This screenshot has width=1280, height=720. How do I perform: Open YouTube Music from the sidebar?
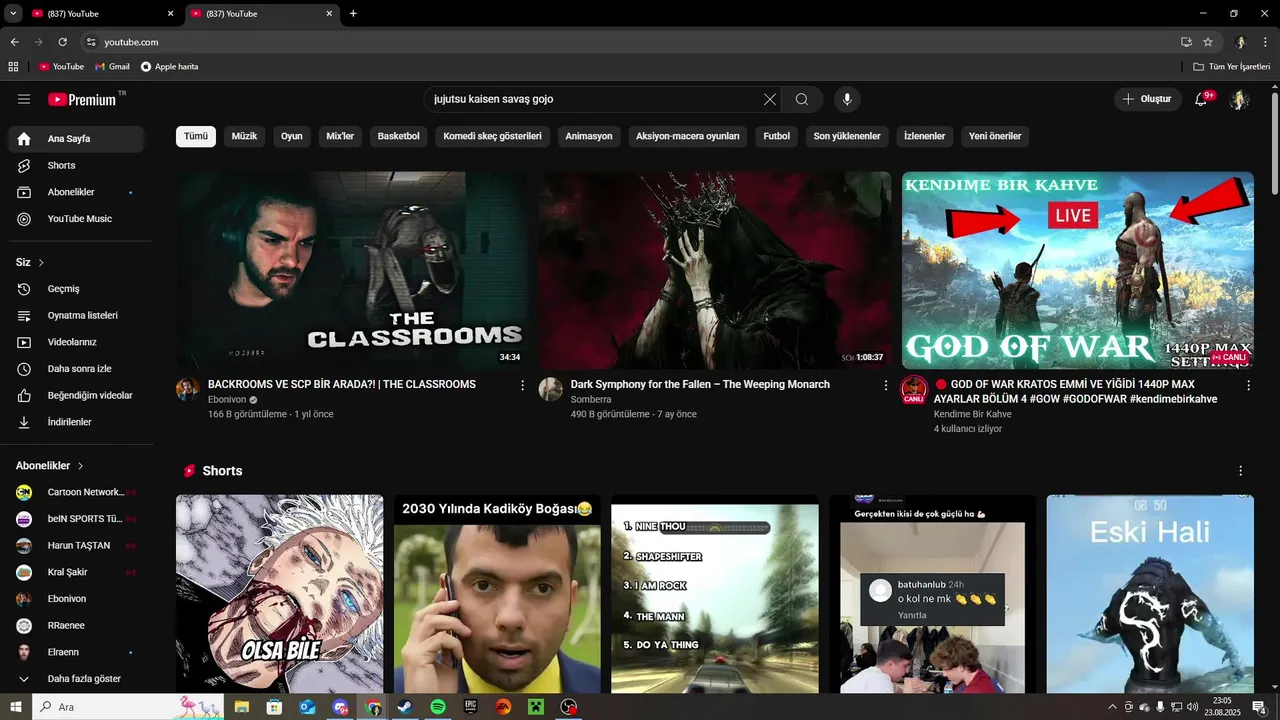tap(76, 218)
